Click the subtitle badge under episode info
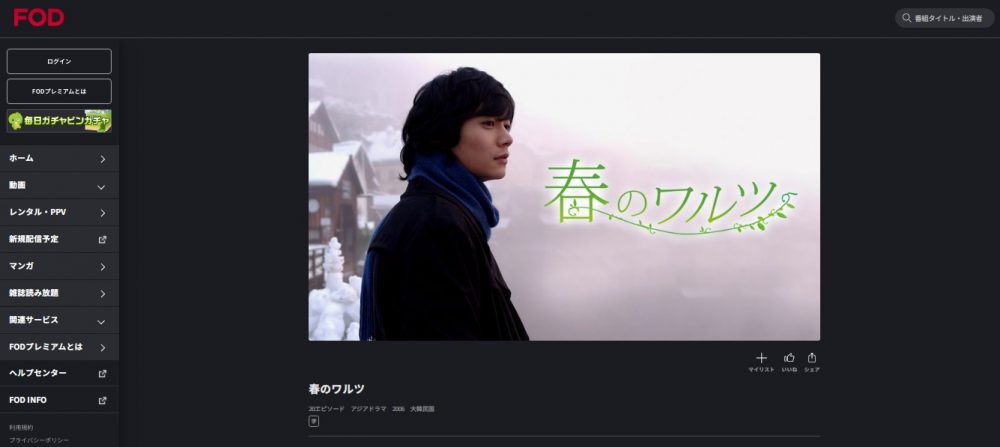Viewport: 1000px width, 447px height. click(314, 421)
